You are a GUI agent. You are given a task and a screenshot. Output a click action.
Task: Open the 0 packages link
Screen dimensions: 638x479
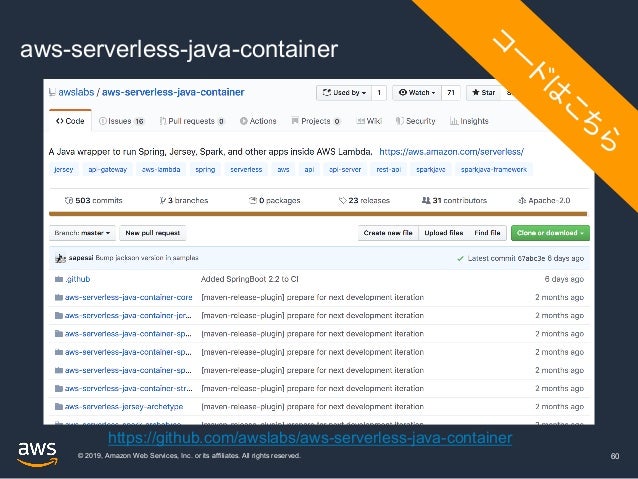coord(275,200)
